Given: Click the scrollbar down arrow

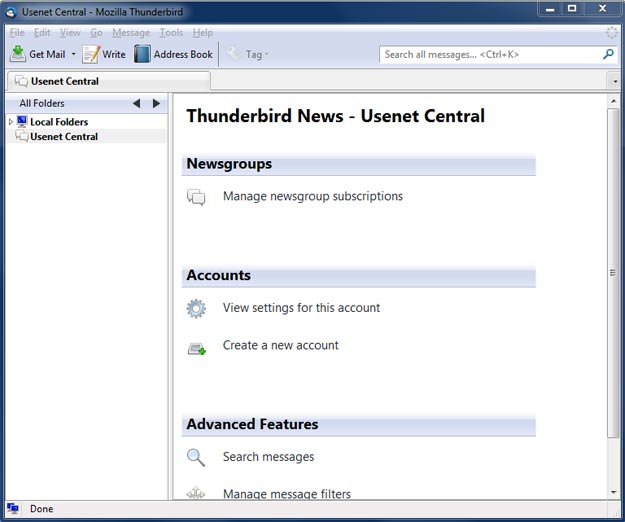Looking at the screenshot, I should click(x=613, y=493).
